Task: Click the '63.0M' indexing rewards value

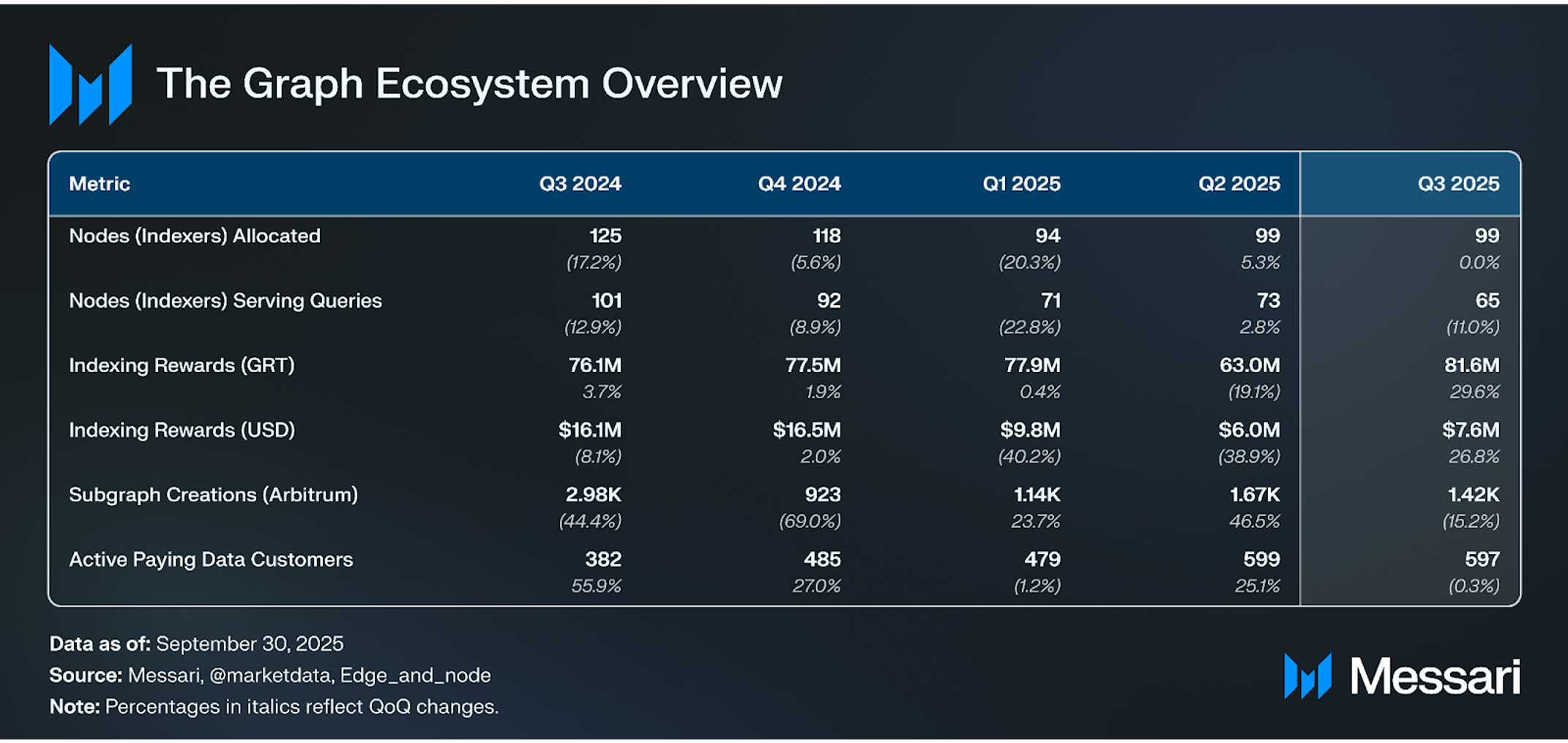Action: (x=1250, y=365)
